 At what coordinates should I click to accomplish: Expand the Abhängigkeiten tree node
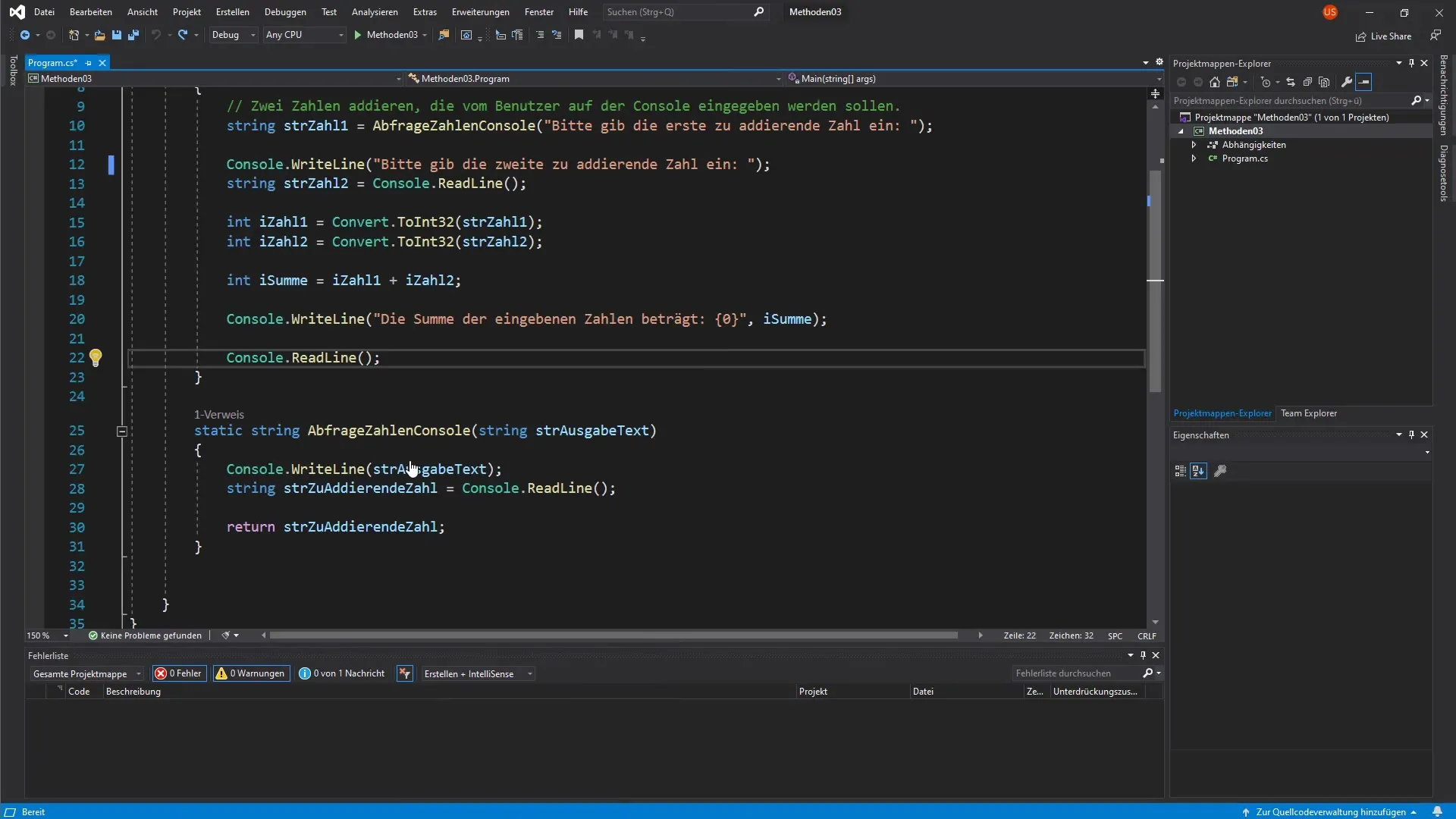pyautogui.click(x=1194, y=145)
